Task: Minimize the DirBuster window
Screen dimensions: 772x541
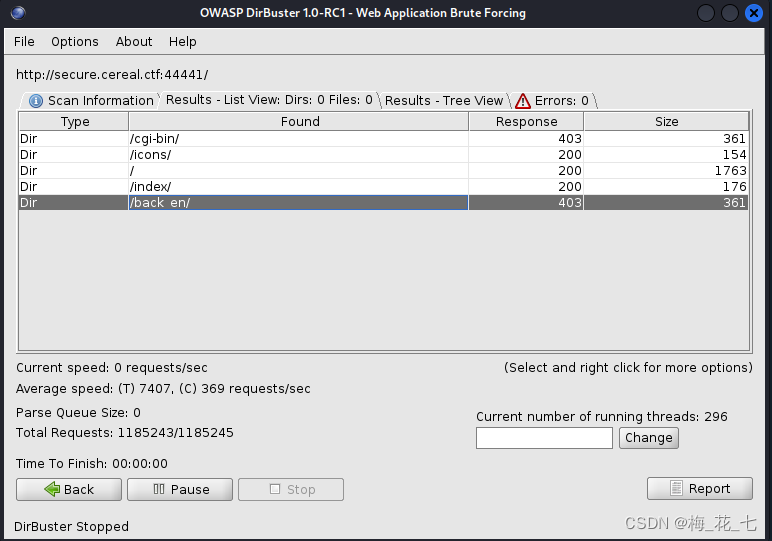Action: pyautogui.click(x=706, y=13)
